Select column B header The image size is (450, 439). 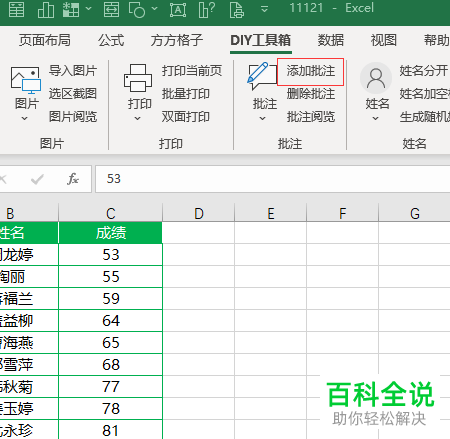tap(29, 213)
